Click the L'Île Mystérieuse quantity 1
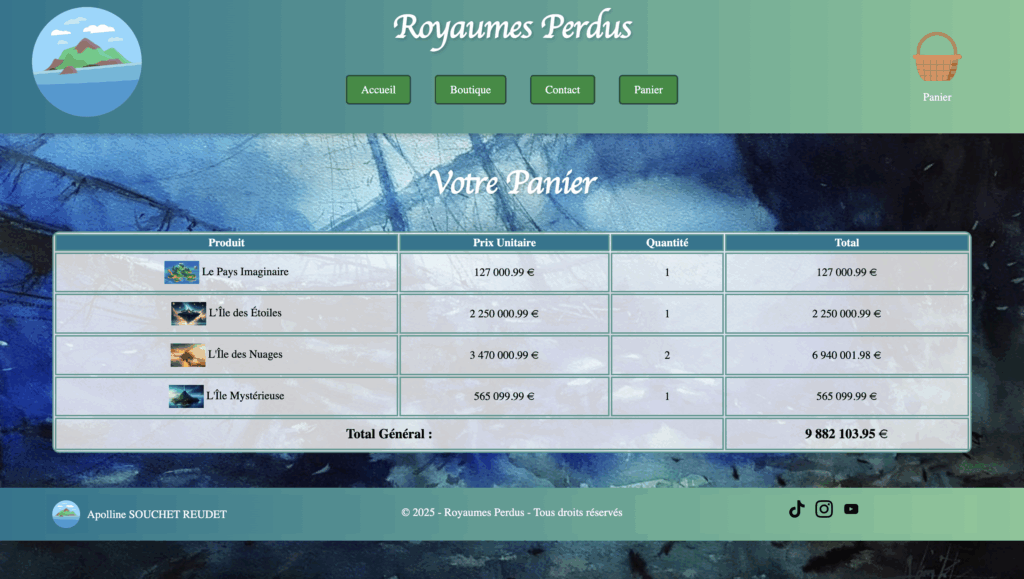This screenshot has width=1024, height=579. click(667, 396)
